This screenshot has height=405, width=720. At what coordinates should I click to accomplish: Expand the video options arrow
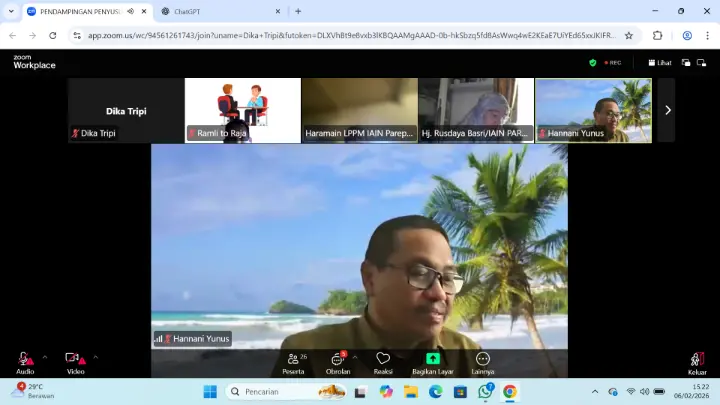click(x=95, y=356)
